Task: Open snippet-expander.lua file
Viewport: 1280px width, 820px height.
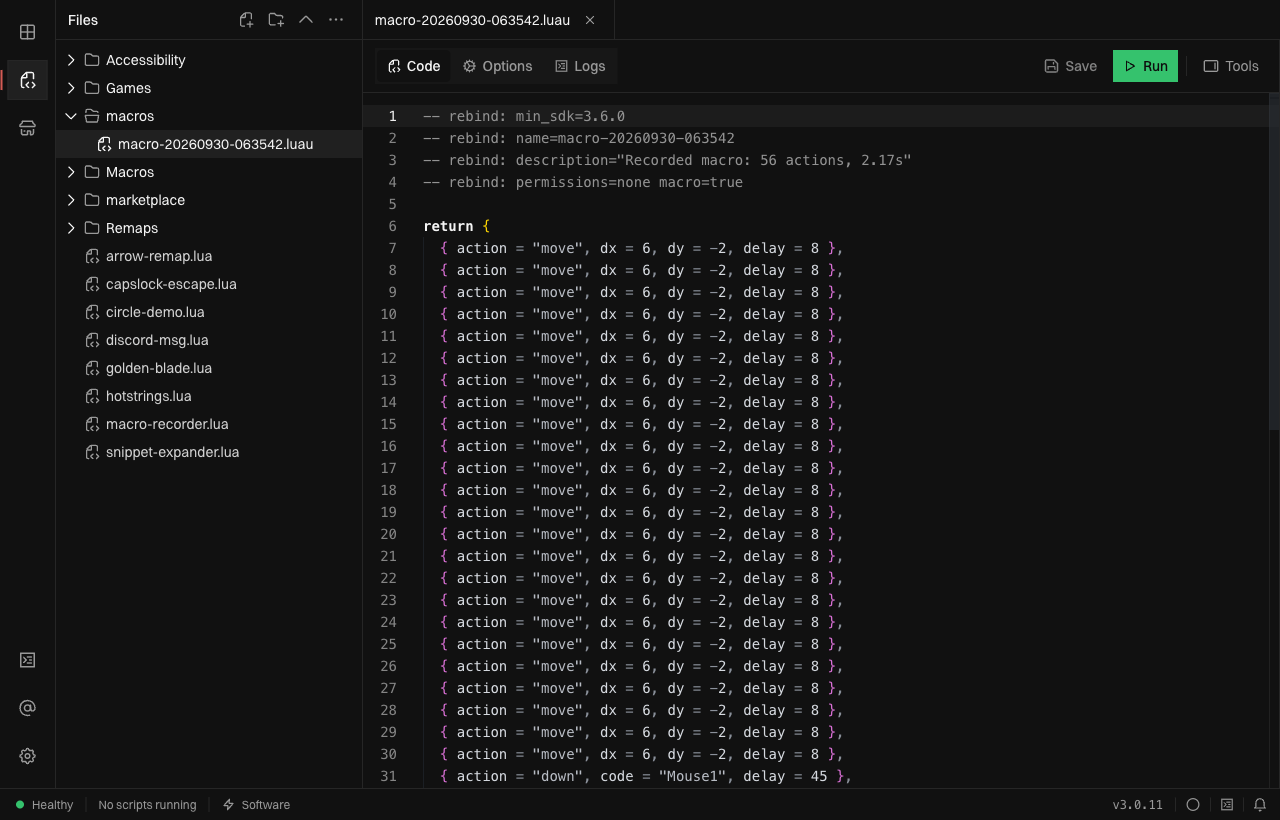Action: point(209,452)
